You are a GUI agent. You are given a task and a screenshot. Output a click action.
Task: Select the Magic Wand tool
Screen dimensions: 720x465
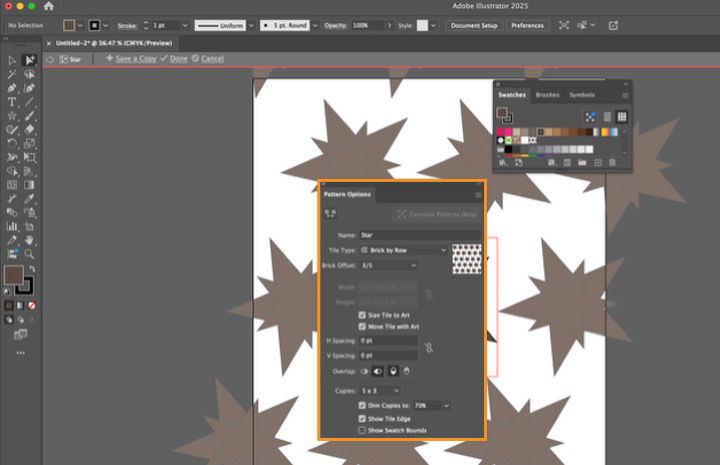point(12,74)
